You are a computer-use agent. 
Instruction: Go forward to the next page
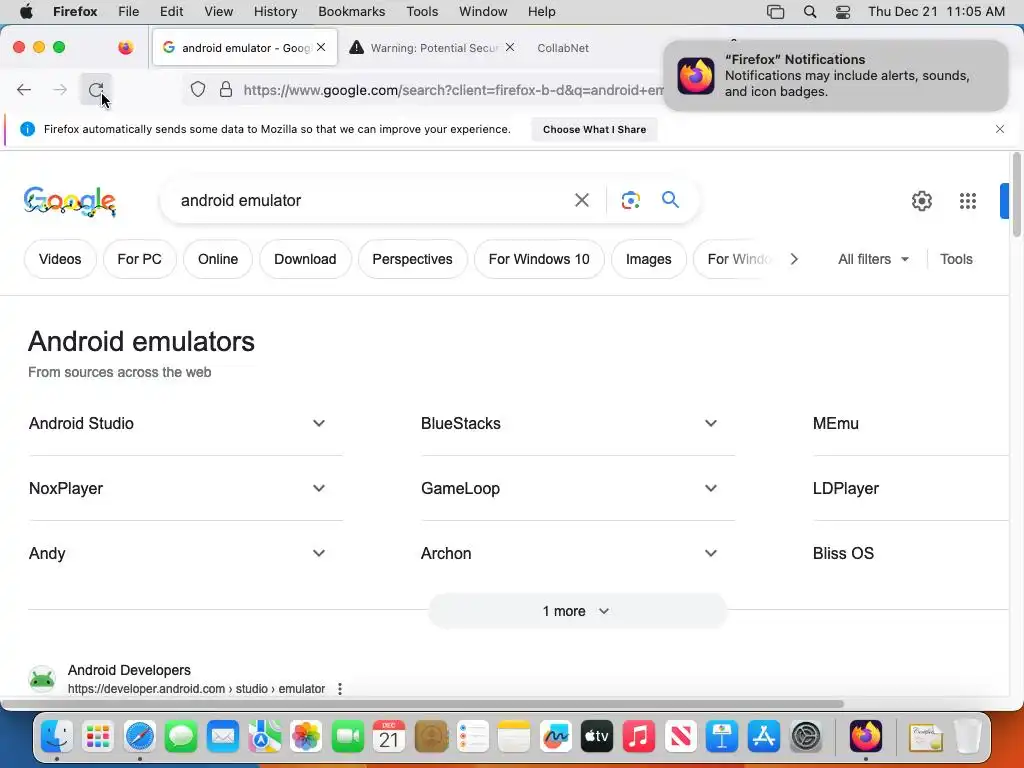tap(60, 89)
